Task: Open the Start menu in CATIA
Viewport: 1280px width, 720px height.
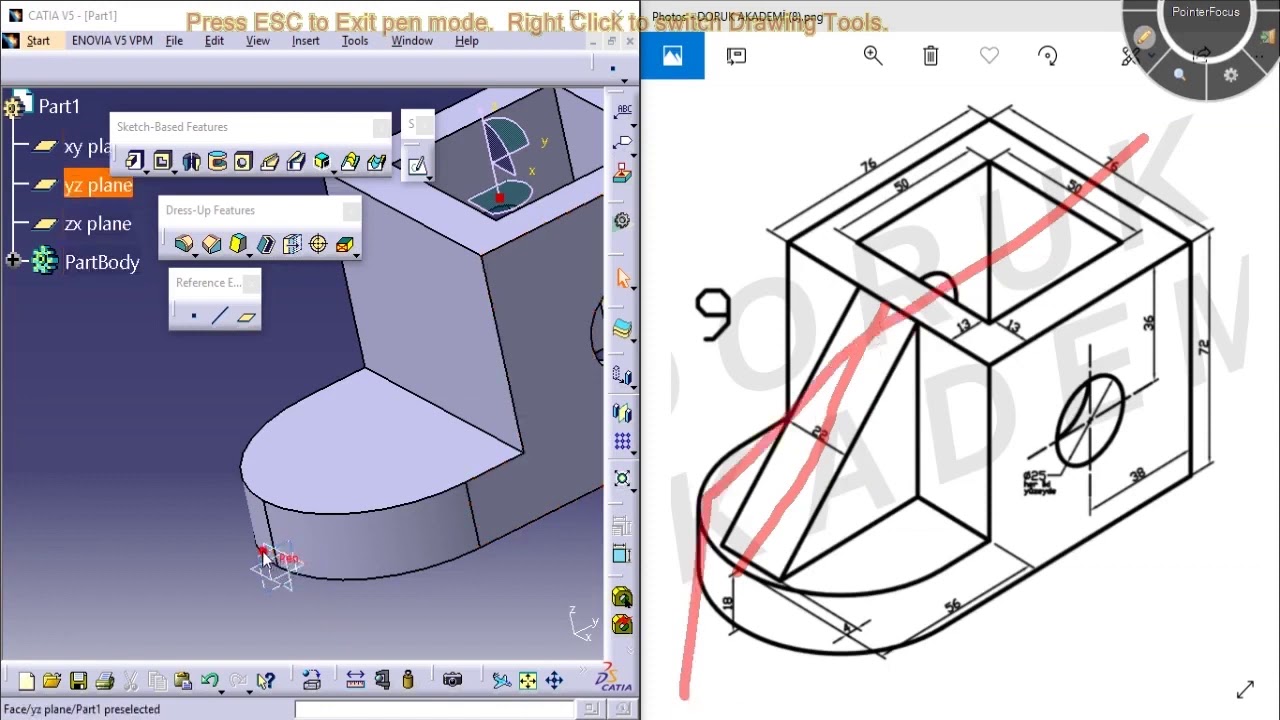Action: tap(38, 41)
